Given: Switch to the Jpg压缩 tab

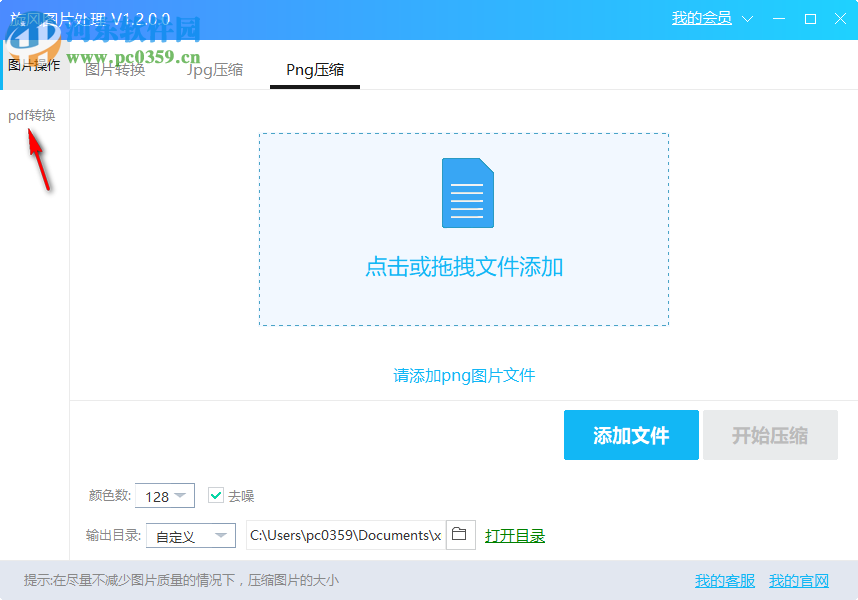Looking at the screenshot, I should [214, 70].
